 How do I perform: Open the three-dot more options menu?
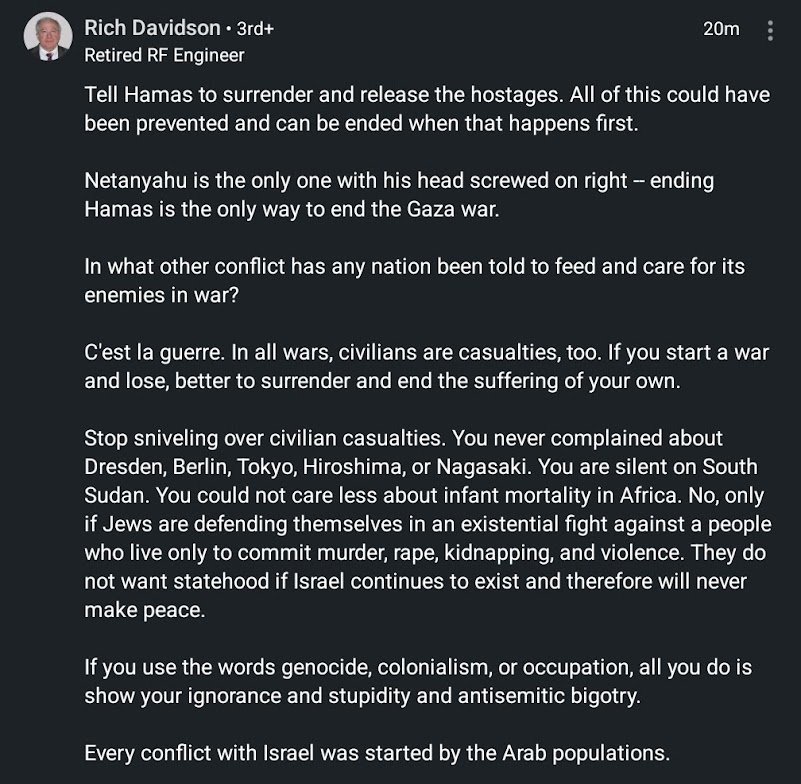(770, 31)
